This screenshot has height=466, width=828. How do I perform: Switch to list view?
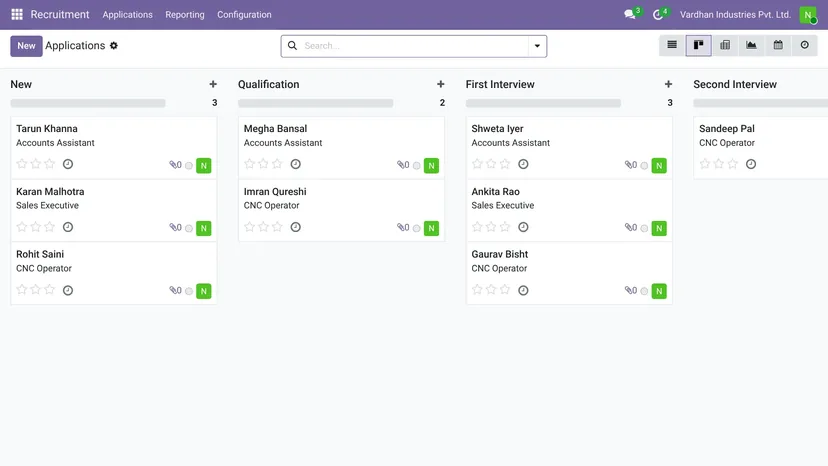pos(672,45)
